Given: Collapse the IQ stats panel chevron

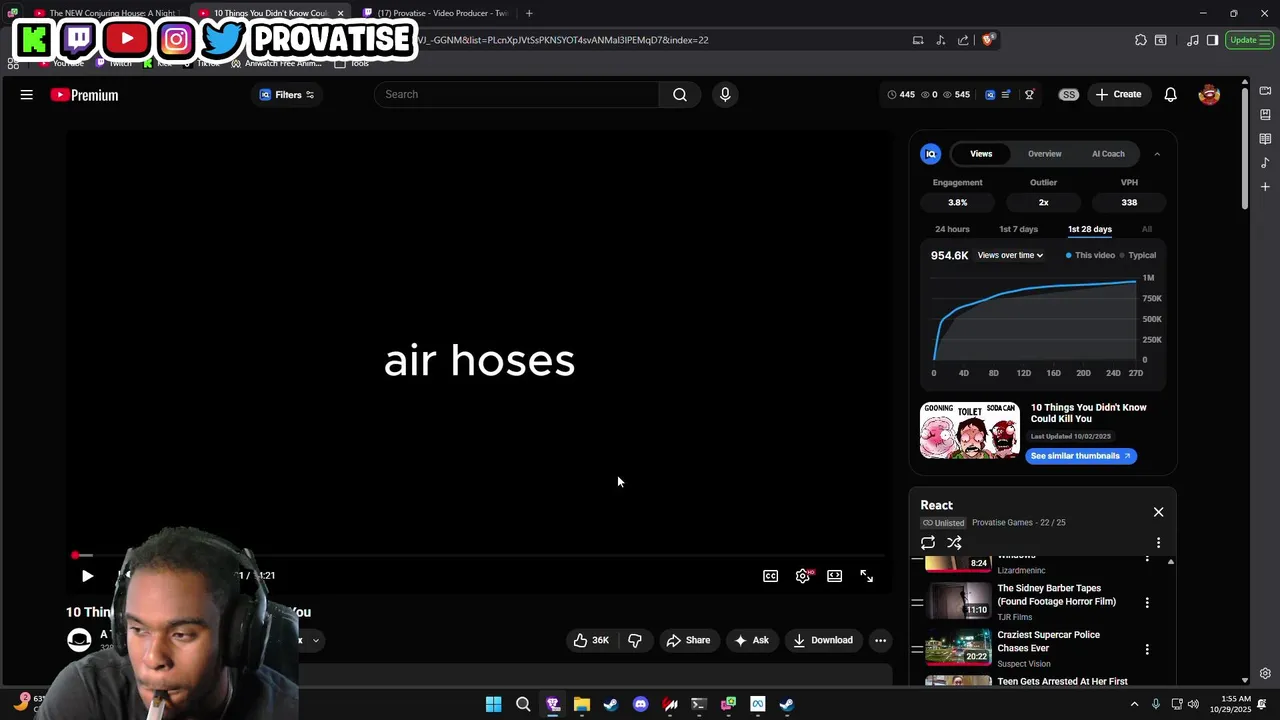Looking at the screenshot, I should (x=1157, y=154).
